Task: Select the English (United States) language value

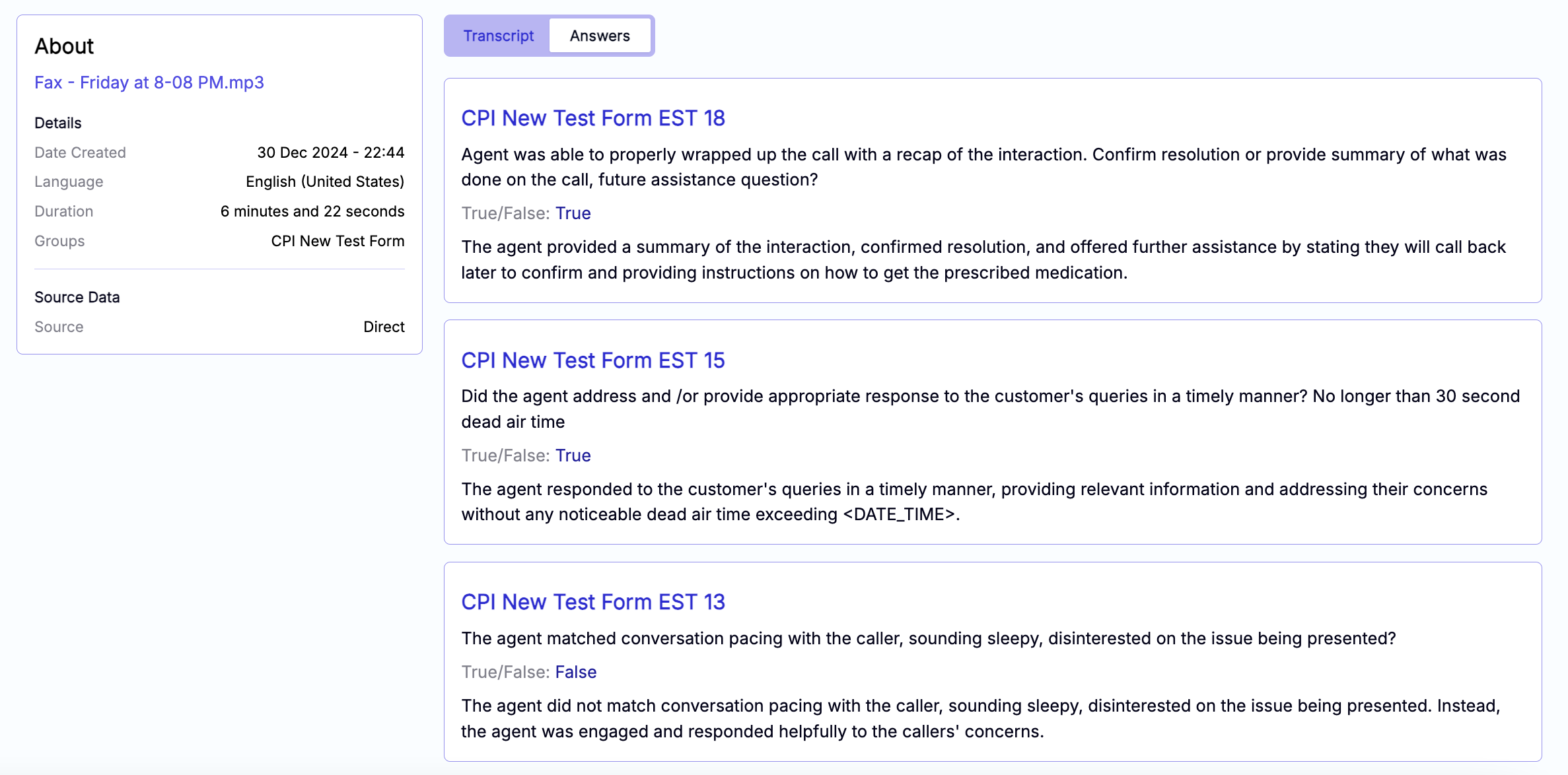Action: pyautogui.click(x=324, y=181)
